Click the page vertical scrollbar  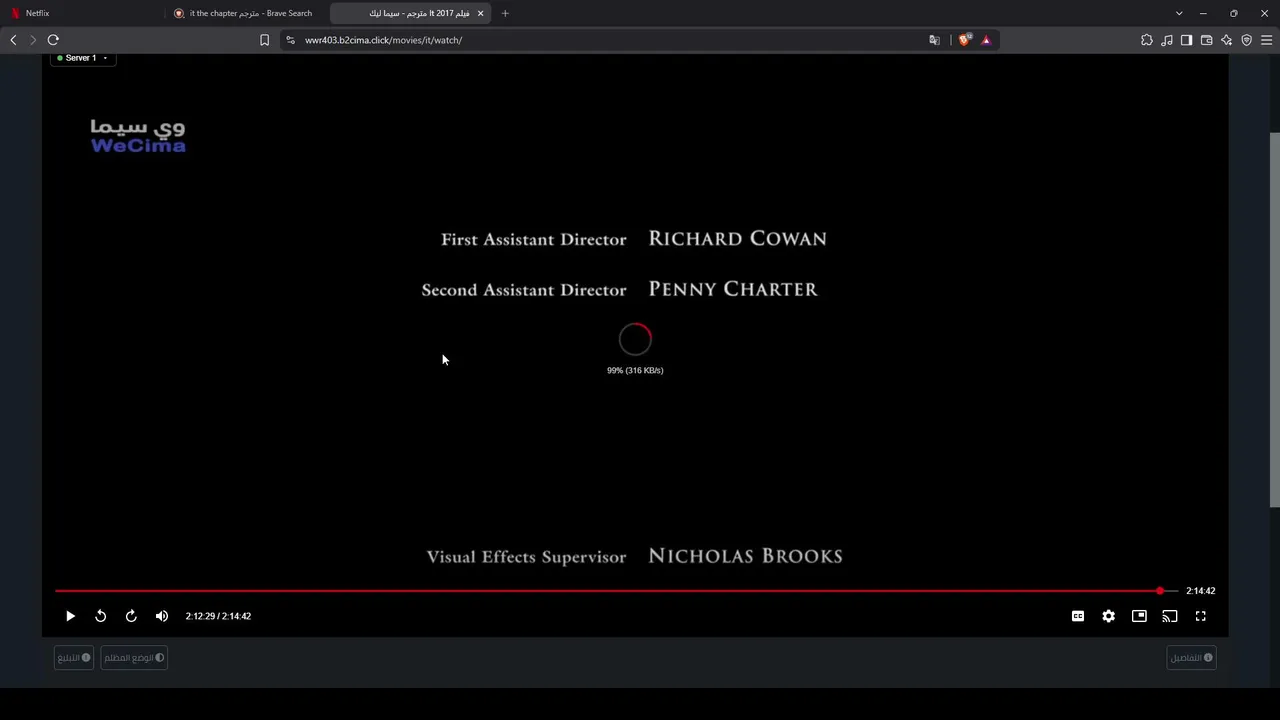[x=1274, y=320]
